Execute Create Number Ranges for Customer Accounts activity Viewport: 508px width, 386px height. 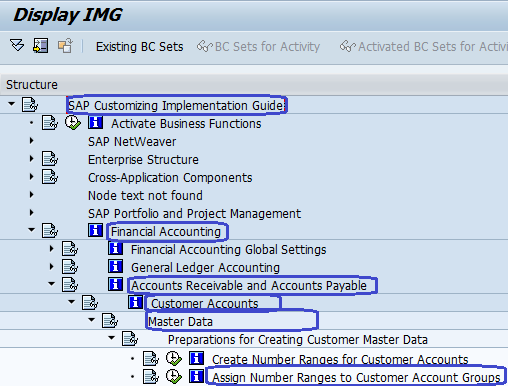click(x=174, y=359)
